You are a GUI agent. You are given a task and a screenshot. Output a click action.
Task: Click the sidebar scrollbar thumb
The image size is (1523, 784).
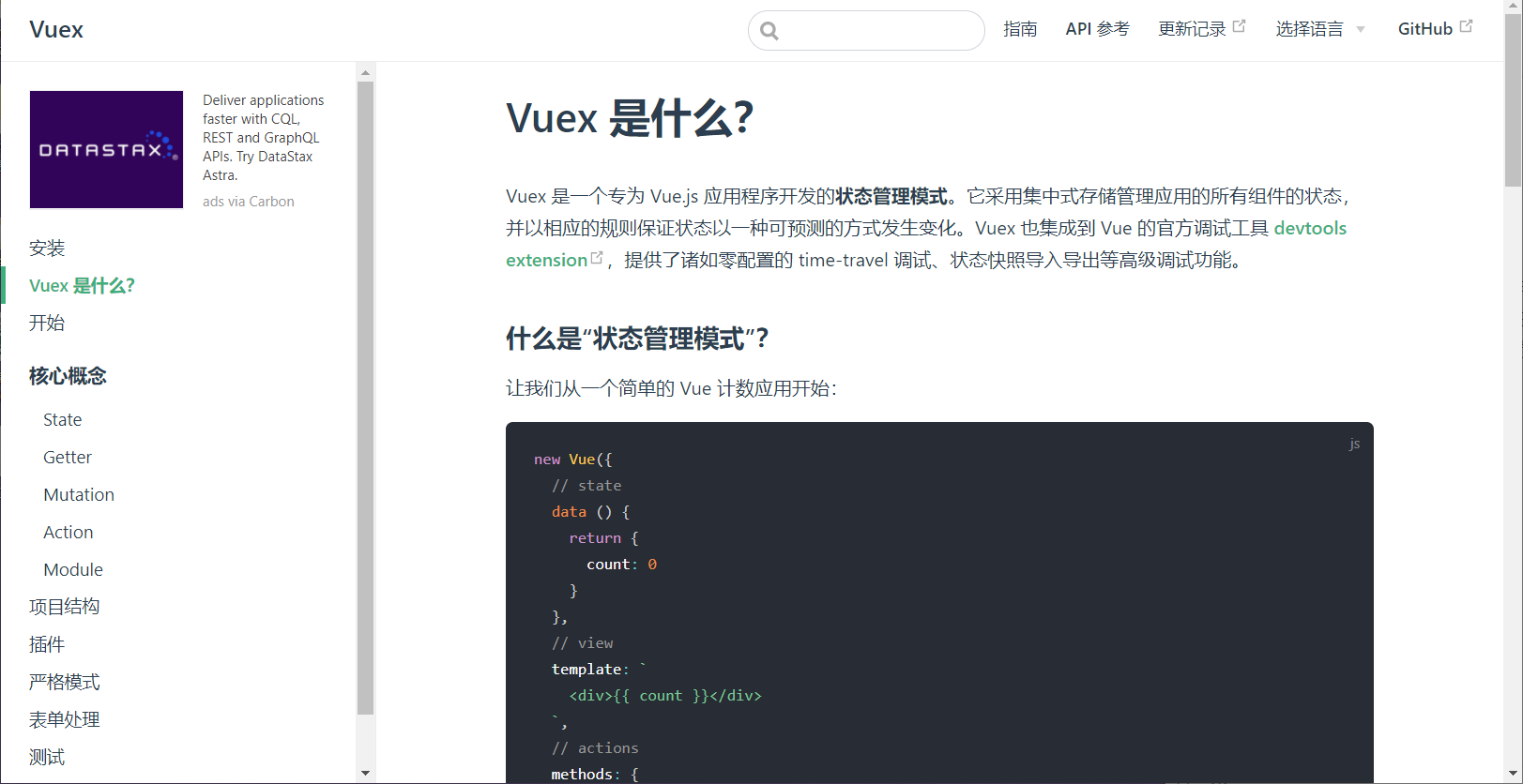coord(366,398)
